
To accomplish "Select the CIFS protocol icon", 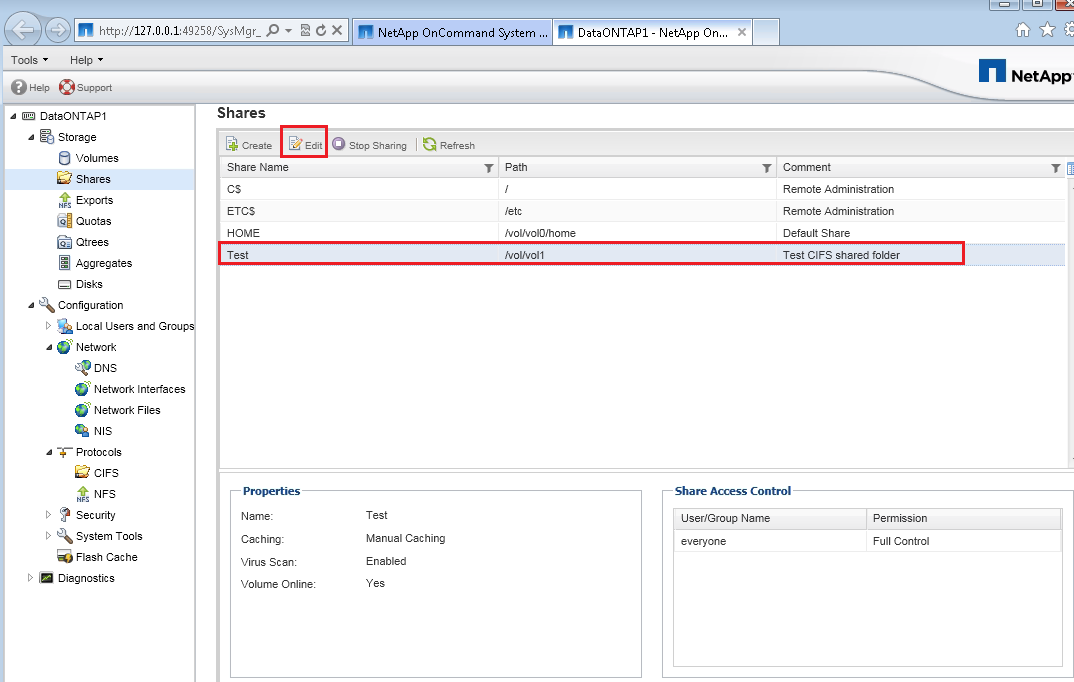I will 85,472.
